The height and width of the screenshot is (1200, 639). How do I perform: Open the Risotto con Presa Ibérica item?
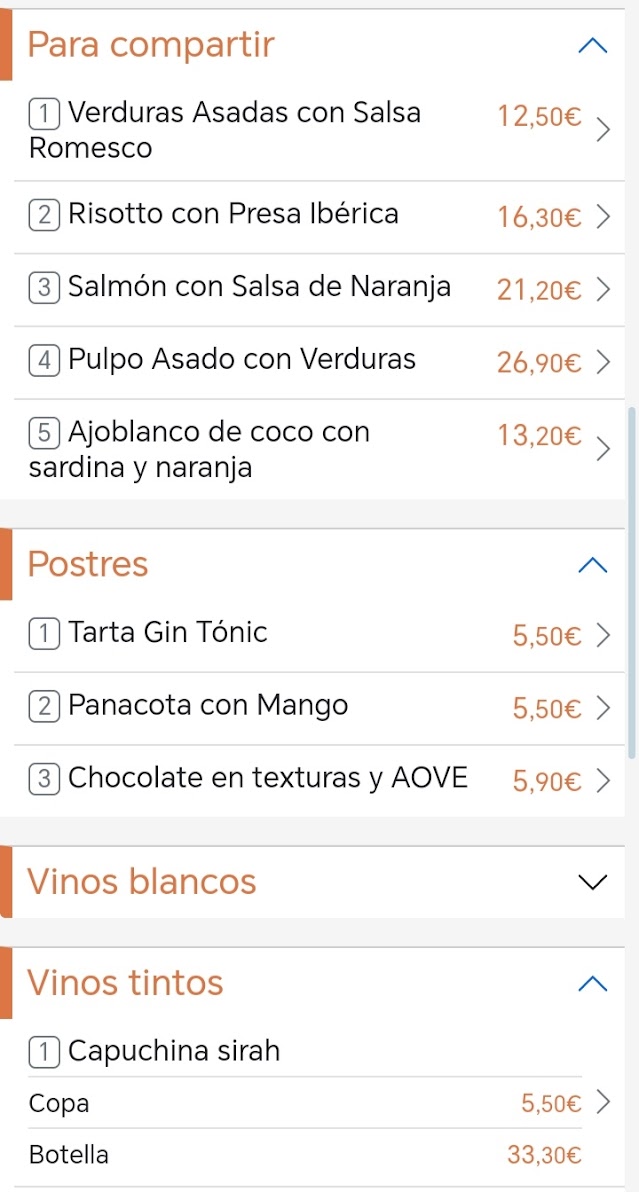[x=233, y=214]
